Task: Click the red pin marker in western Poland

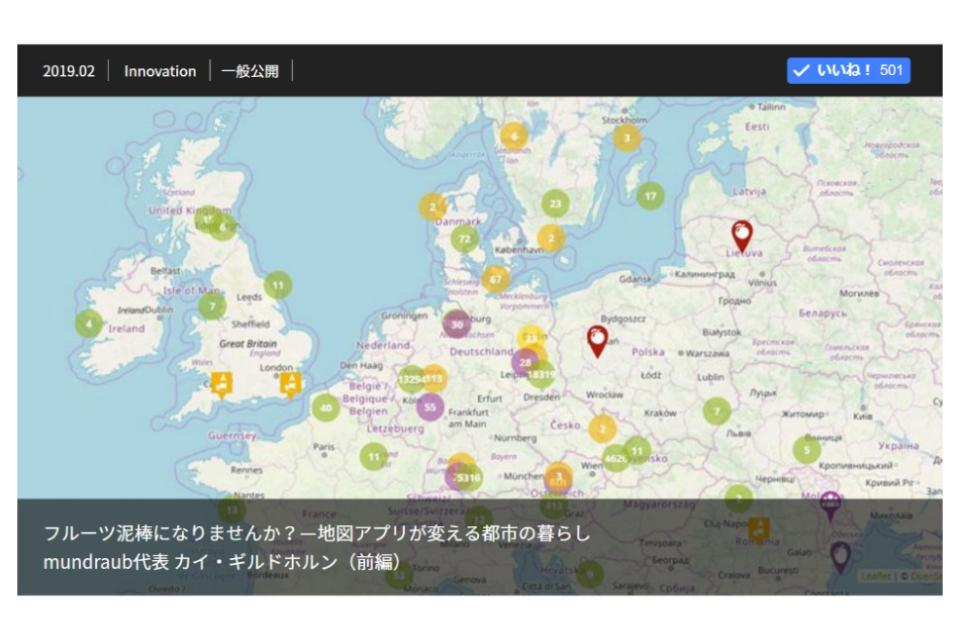Action: click(x=597, y=340)
